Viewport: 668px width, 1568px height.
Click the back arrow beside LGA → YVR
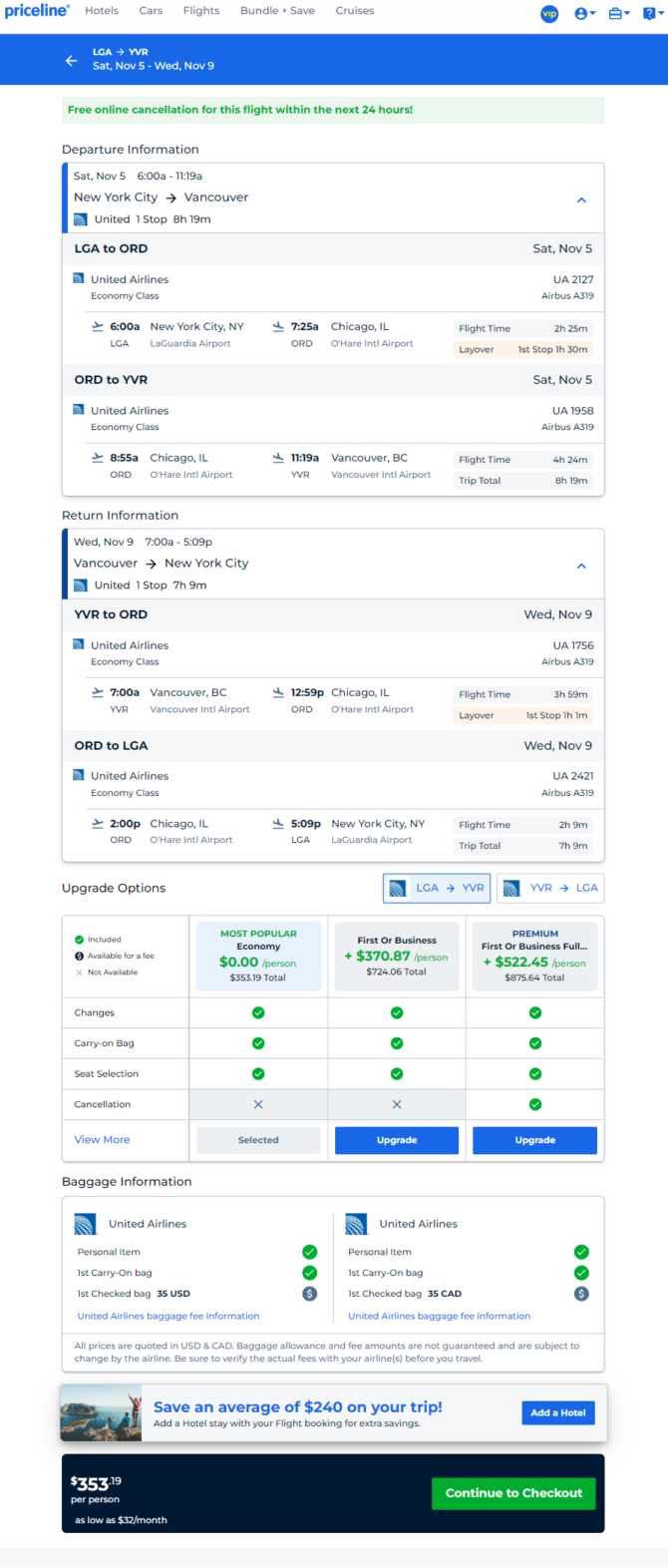pyautogui.click(x=71, y=60)
